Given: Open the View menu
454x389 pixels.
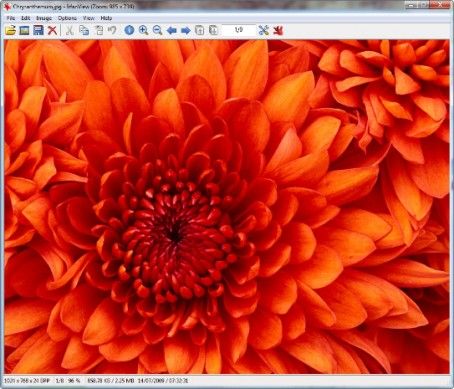Looking at the screenshot, I should pos(89,18).
